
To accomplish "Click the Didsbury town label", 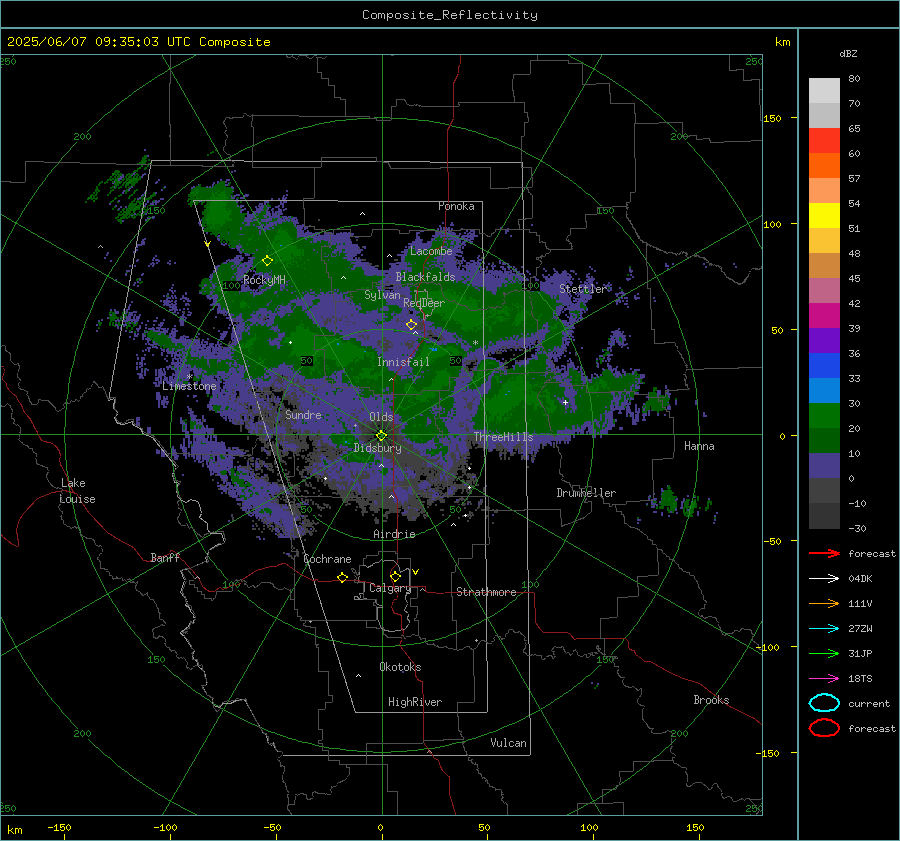I will point(378,448).
